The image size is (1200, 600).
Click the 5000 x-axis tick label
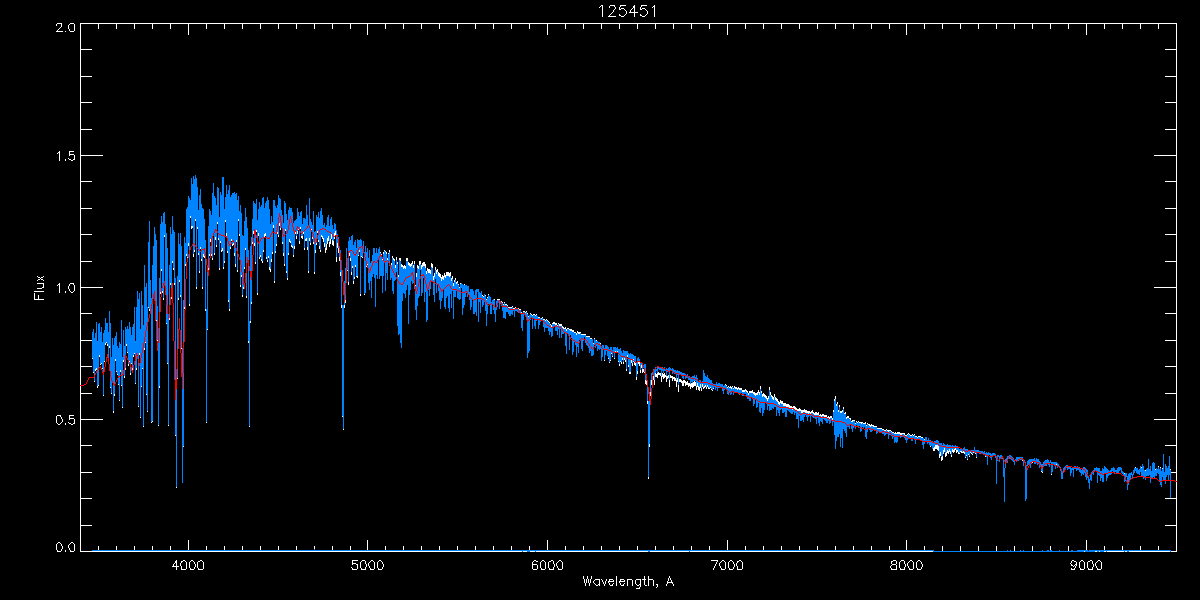(367, 564)
